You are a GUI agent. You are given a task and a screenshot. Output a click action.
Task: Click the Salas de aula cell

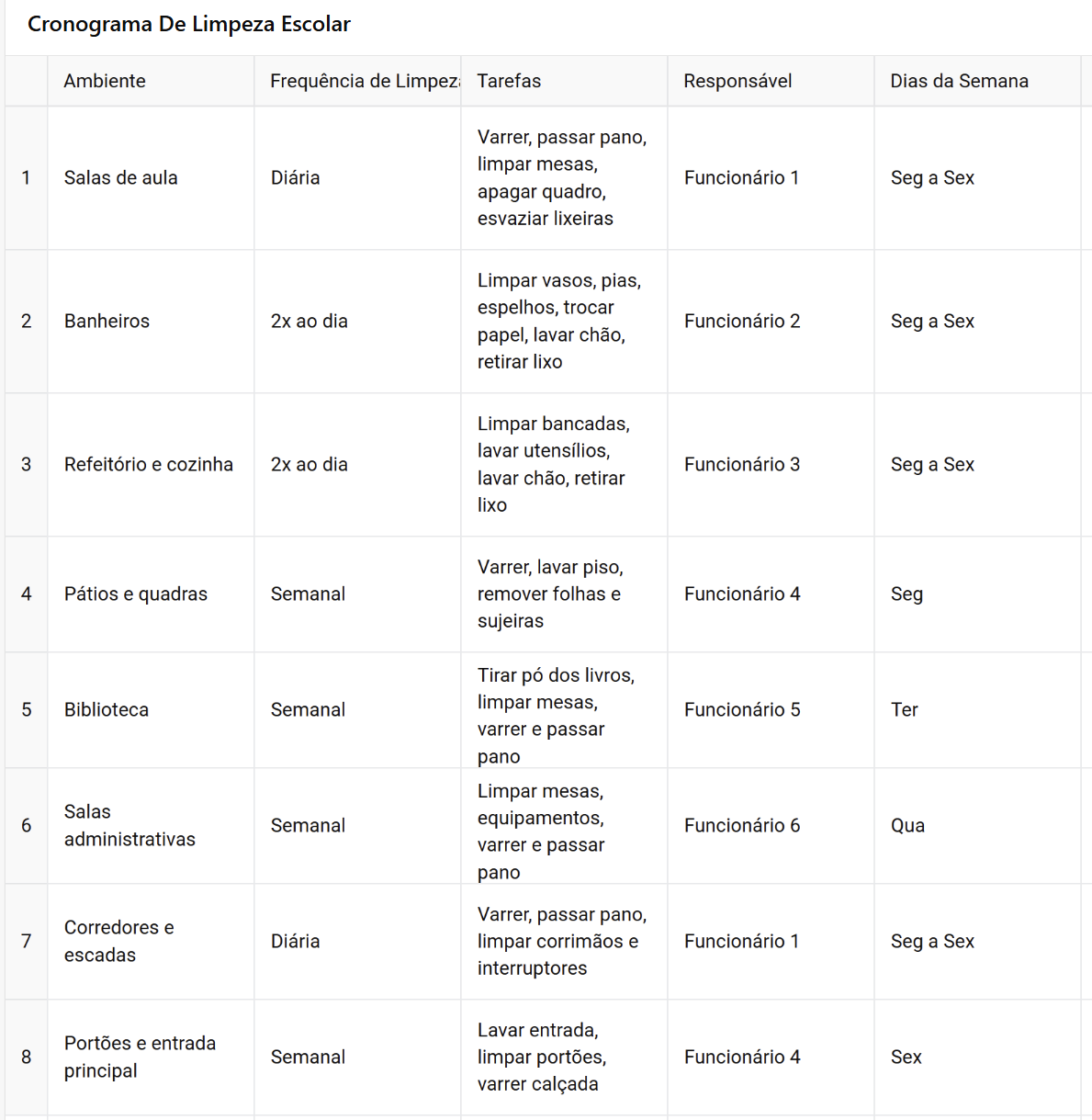click(151, 178)
